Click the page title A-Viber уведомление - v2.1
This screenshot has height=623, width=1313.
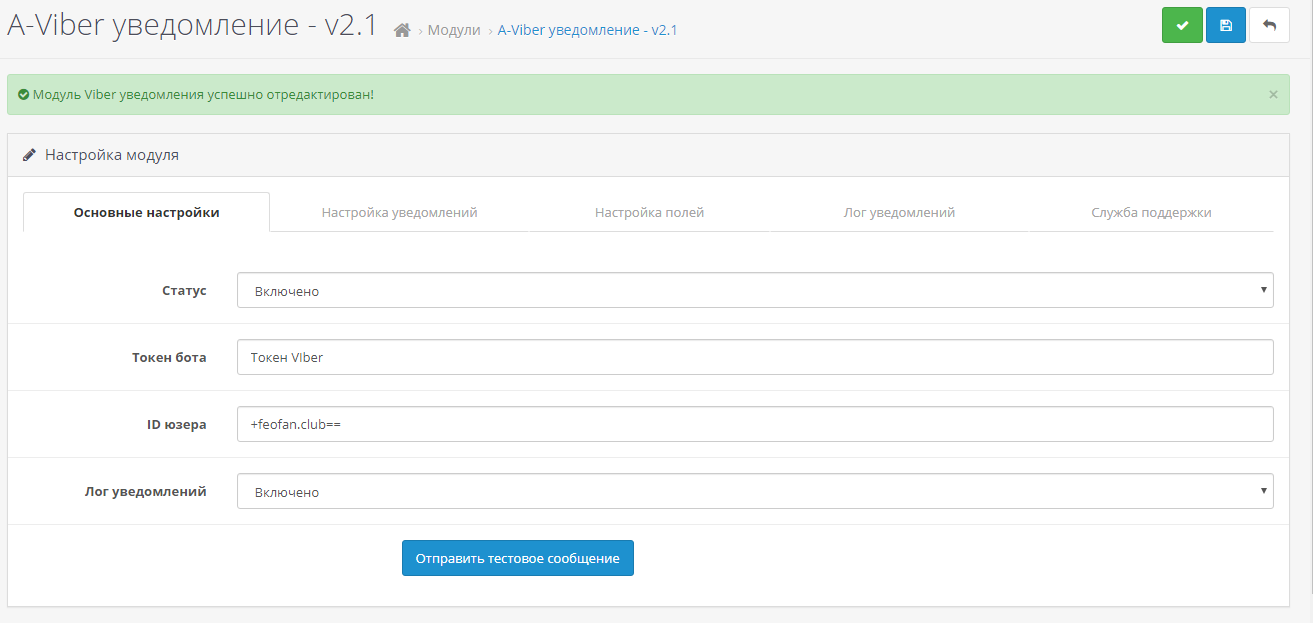pyautogui.click(x=192, y=26)
